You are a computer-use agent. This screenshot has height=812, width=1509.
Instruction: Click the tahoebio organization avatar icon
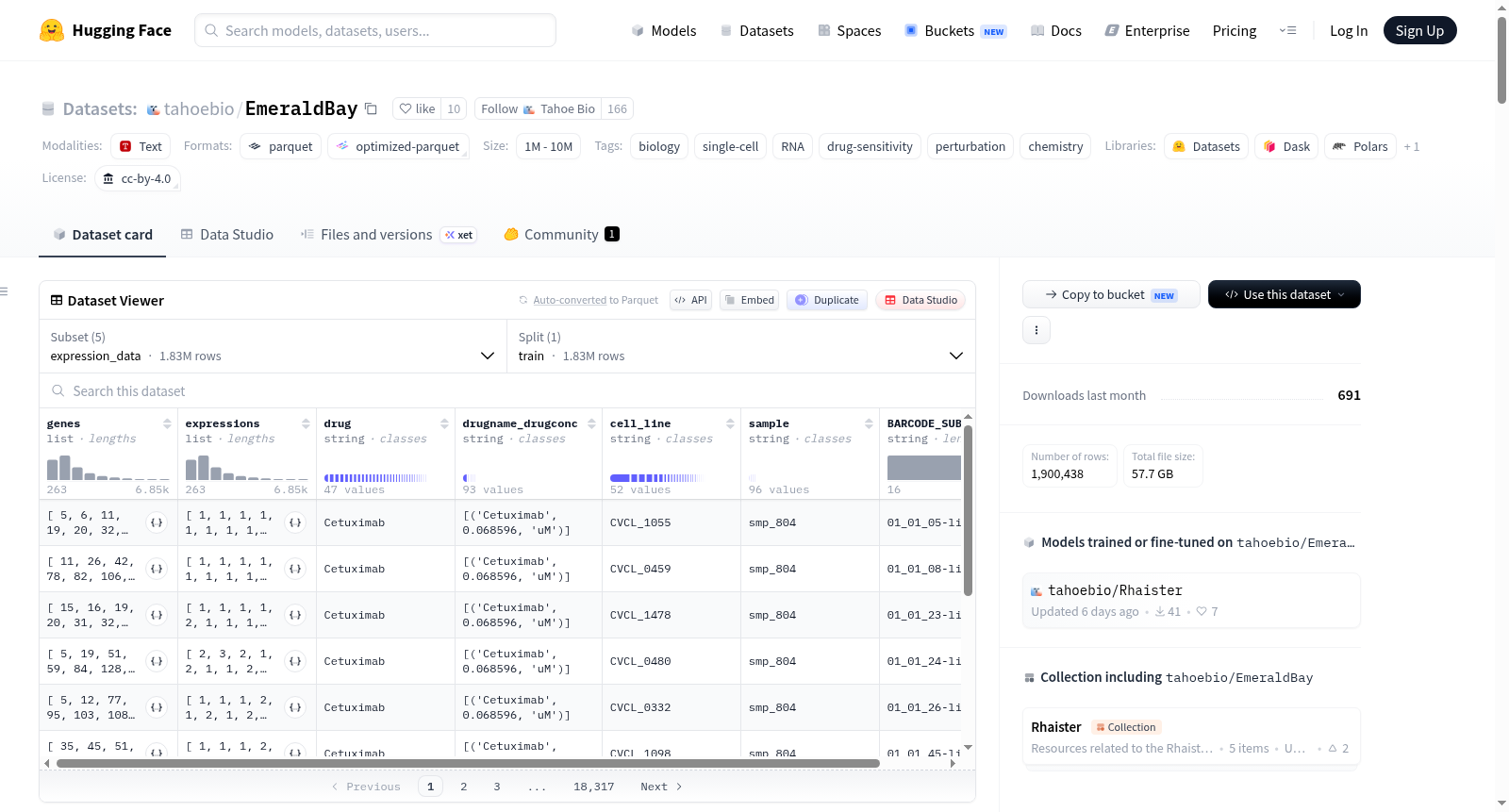(x=153, y=110)
